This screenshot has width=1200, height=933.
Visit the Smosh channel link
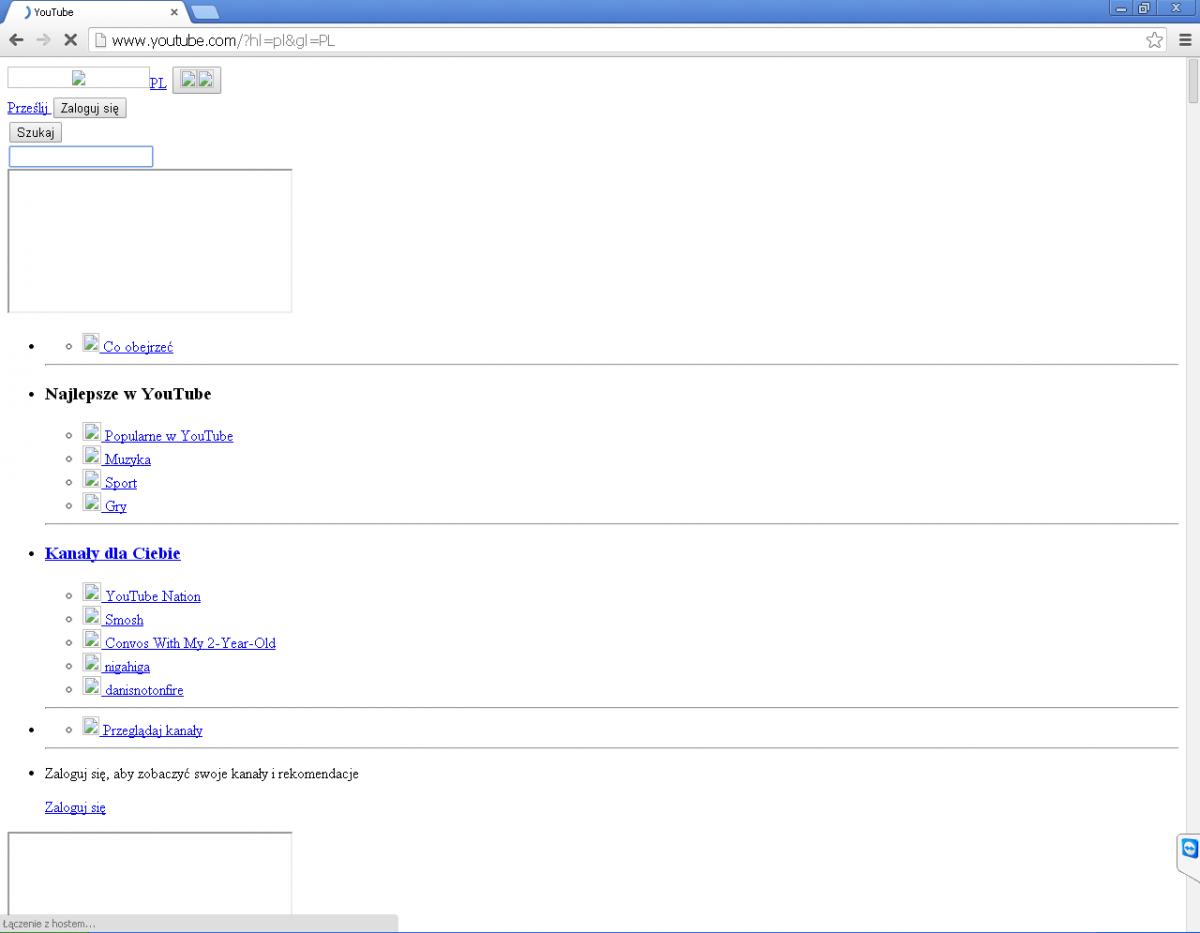tap(124, 620)
